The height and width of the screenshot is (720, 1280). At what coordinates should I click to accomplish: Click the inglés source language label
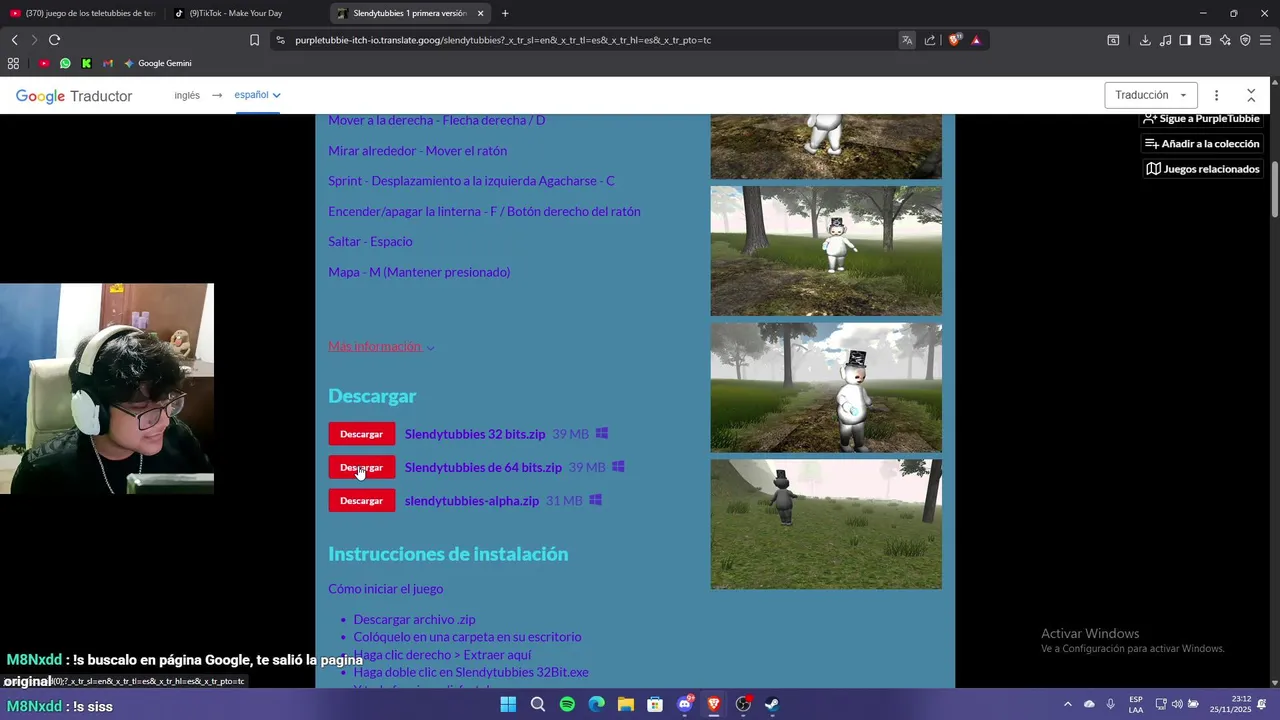click(x=187, y=95)
